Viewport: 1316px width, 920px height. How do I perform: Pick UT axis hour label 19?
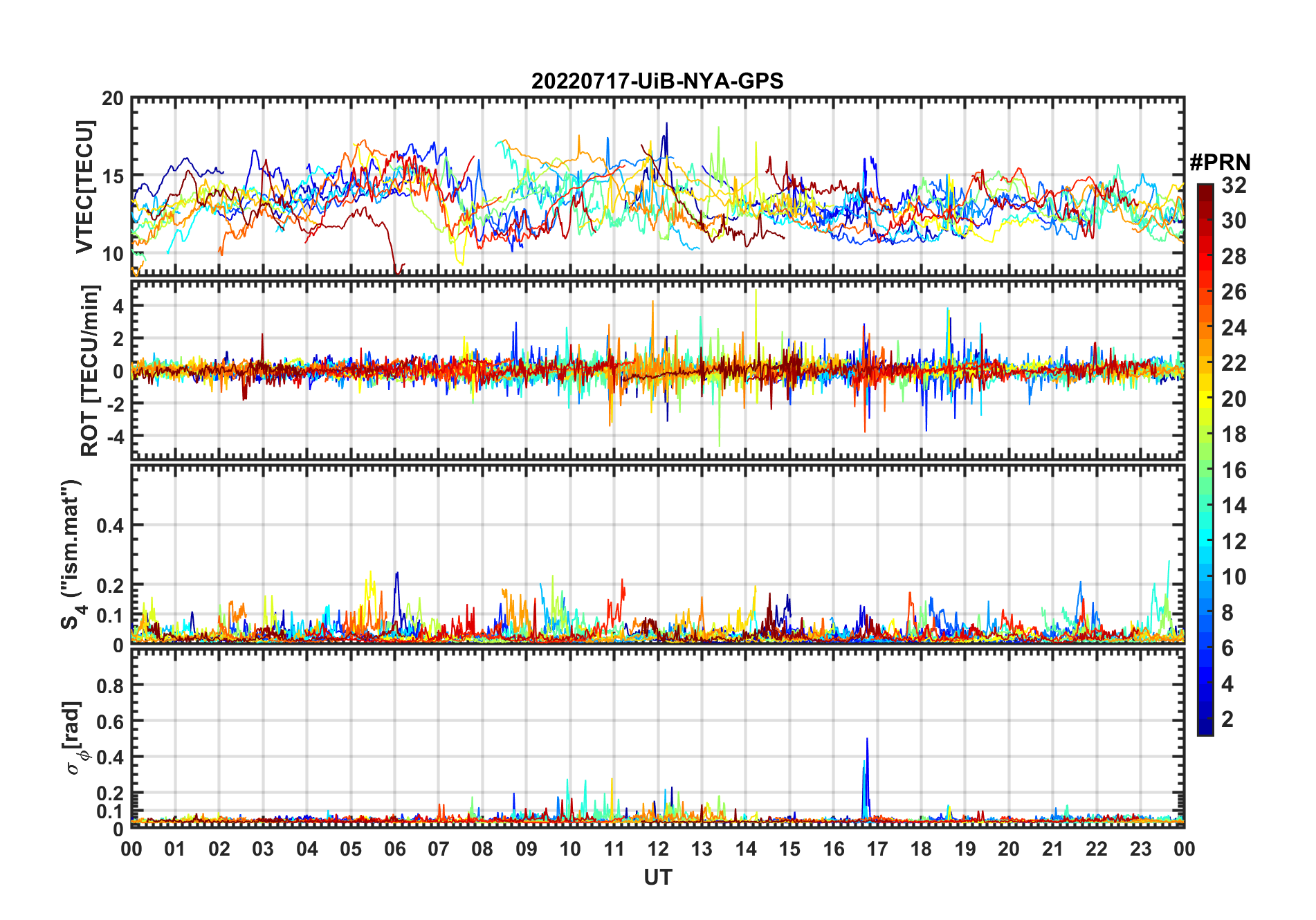[965, 849]
